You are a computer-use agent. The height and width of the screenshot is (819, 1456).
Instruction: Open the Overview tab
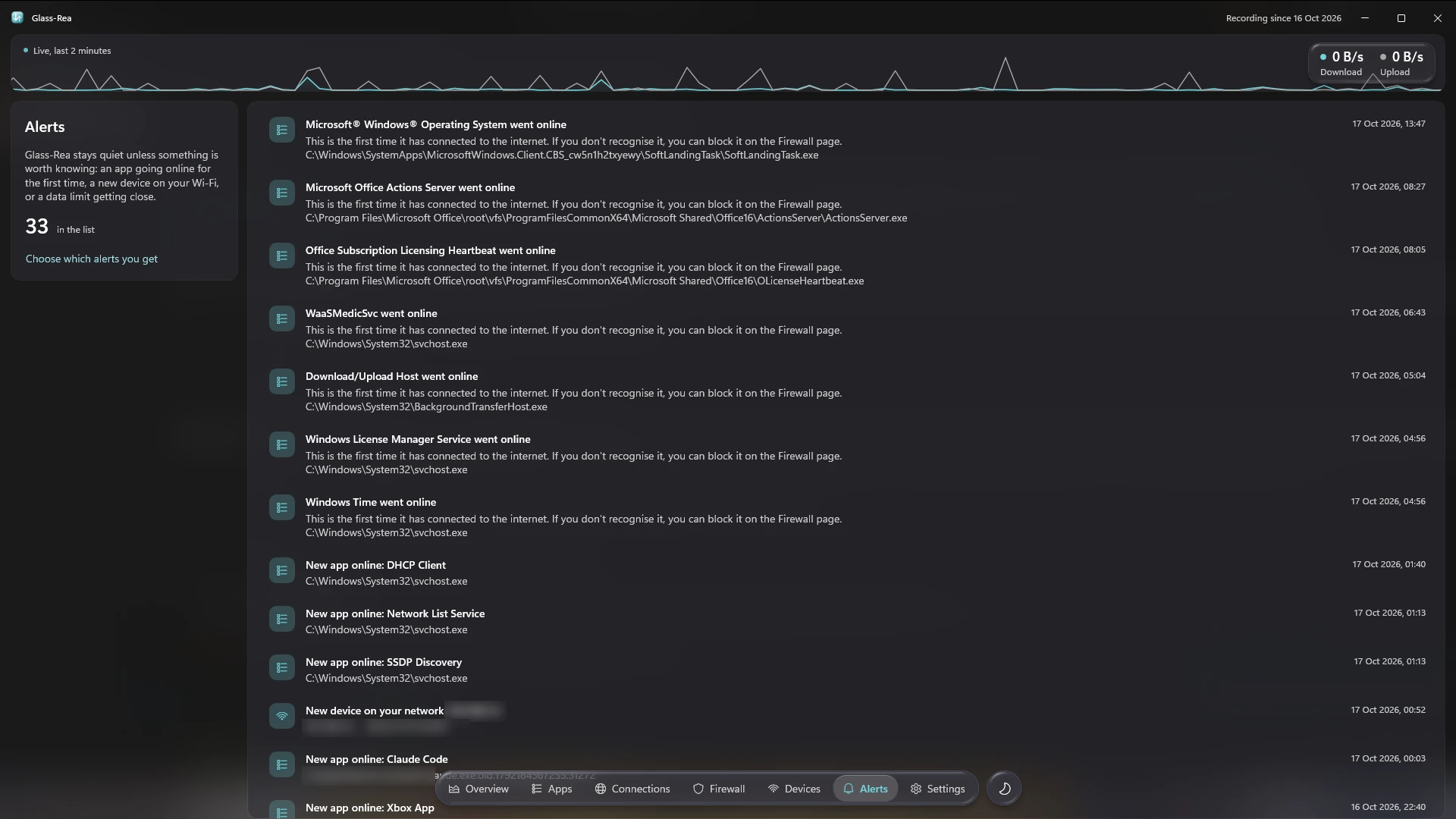click(479, 789)
